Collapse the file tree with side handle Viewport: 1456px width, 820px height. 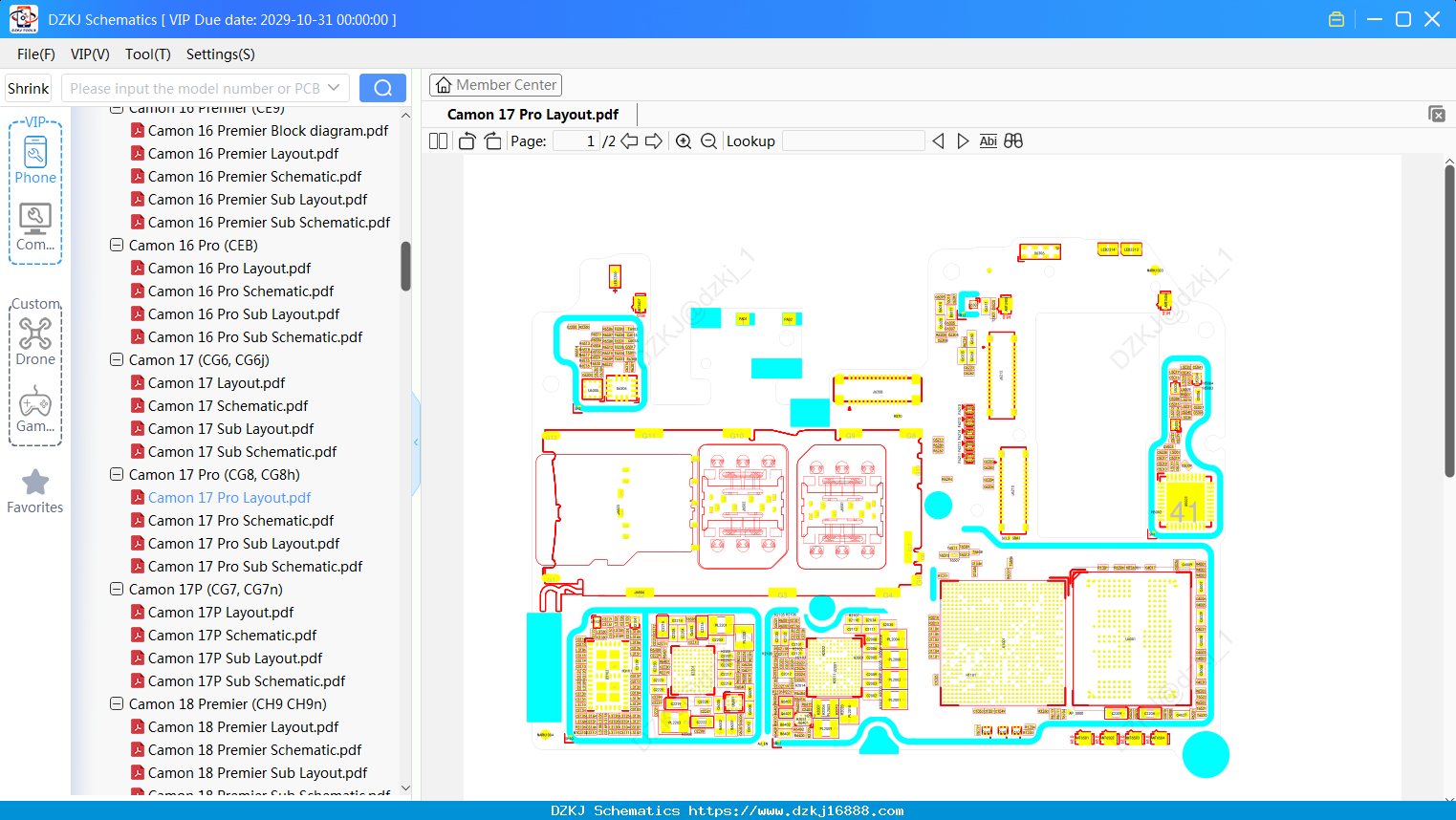[x=416, y=442]
